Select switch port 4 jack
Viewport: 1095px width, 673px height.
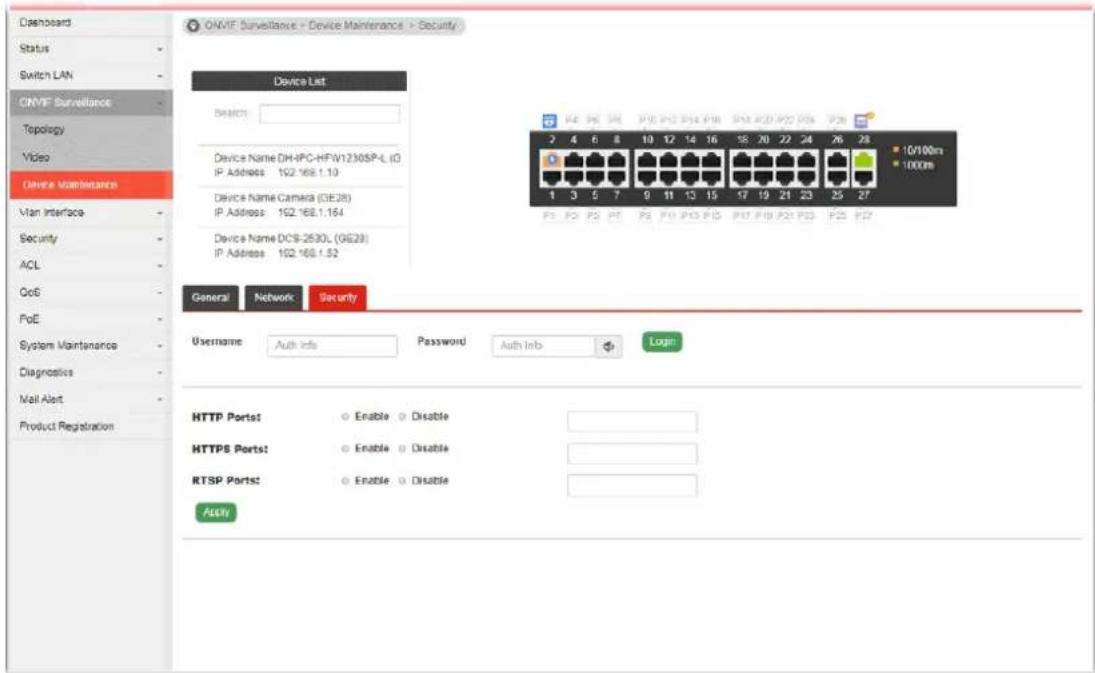click(573, 161)
